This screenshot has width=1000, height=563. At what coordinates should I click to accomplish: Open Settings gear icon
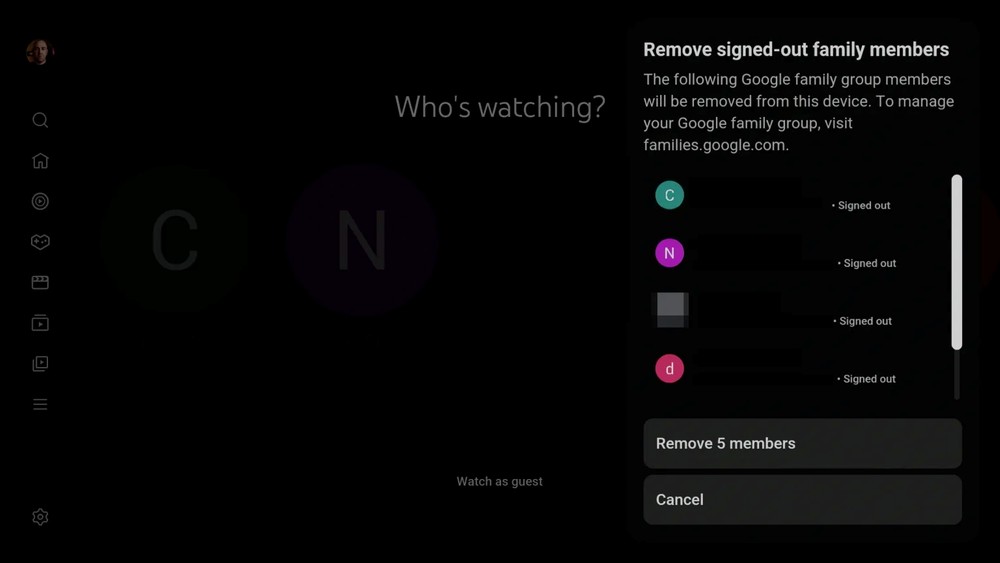point(40,516)
